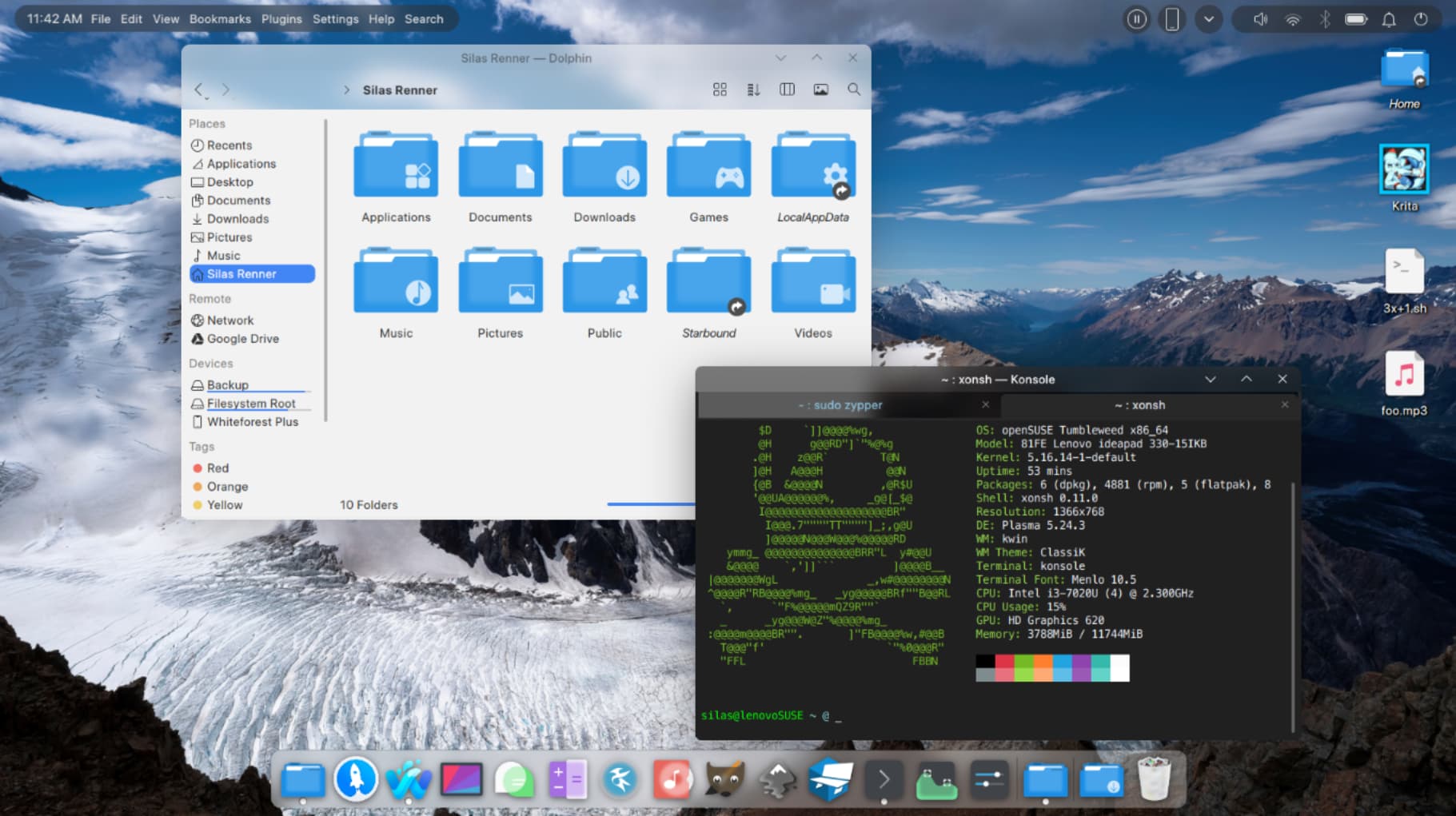Open Whiteforest Plus device
The width and height of the screenshot is (1456, 816).
pyautogui.click(x=252, y=421)
